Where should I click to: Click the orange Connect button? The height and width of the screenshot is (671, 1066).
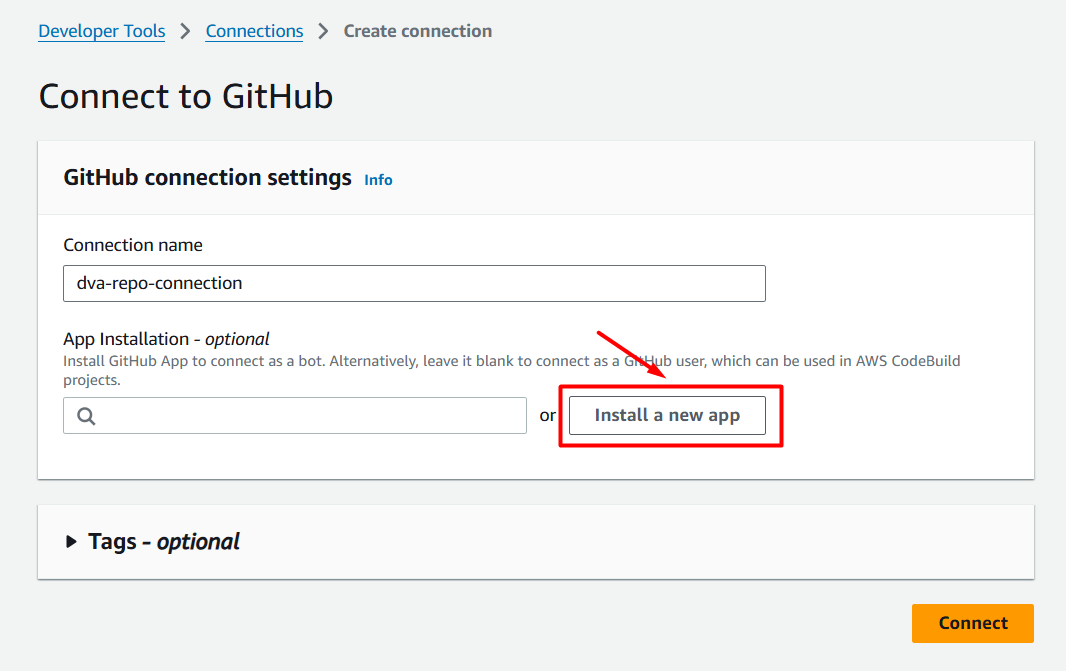972,623
